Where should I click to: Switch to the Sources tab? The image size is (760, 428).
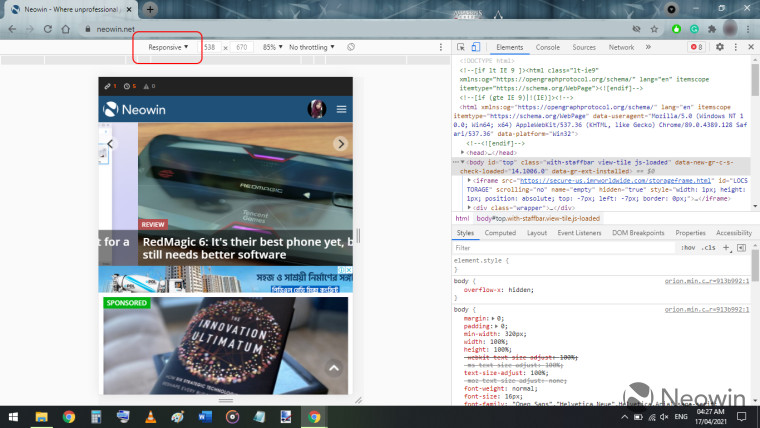pos(584,47)
